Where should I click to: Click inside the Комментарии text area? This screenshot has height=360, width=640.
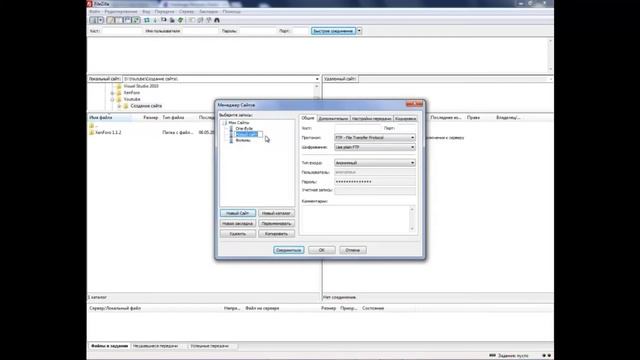pyautogui.click(x=355, y=220)
